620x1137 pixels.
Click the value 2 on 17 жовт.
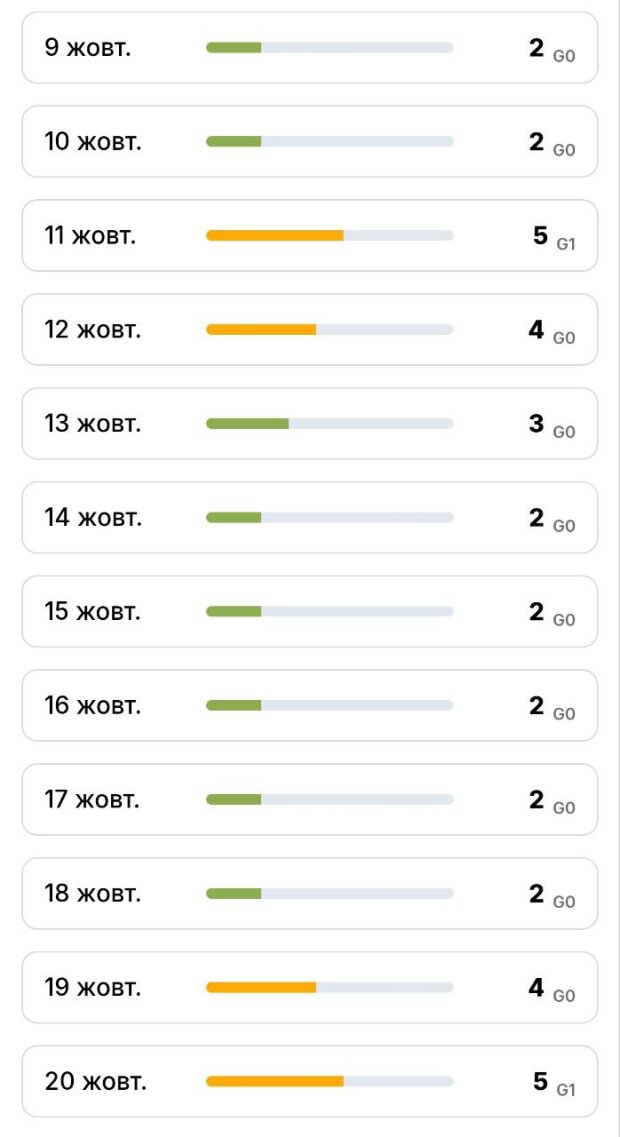coord(537,799)
